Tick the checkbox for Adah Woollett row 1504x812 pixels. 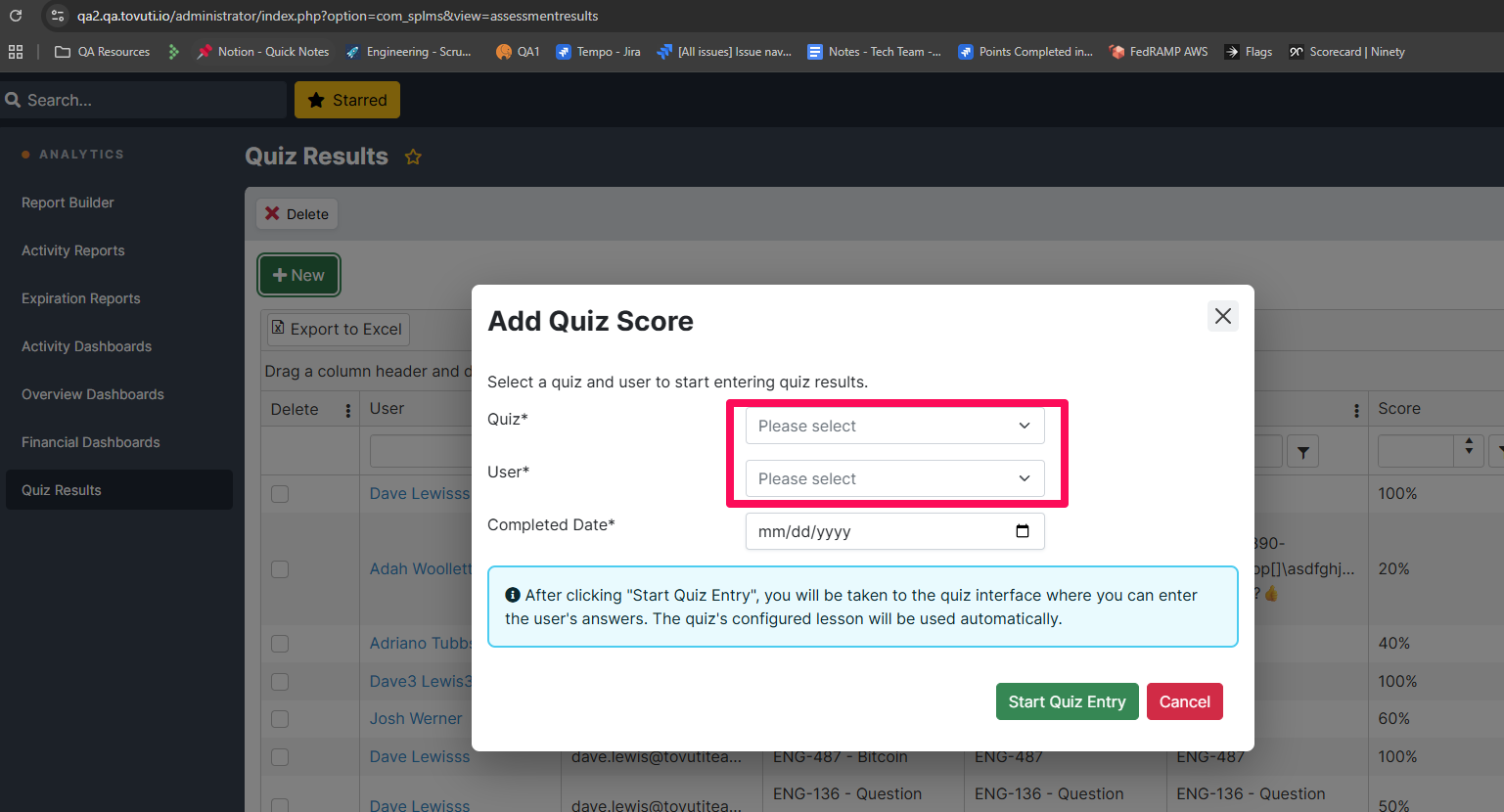tap(280, 569)
